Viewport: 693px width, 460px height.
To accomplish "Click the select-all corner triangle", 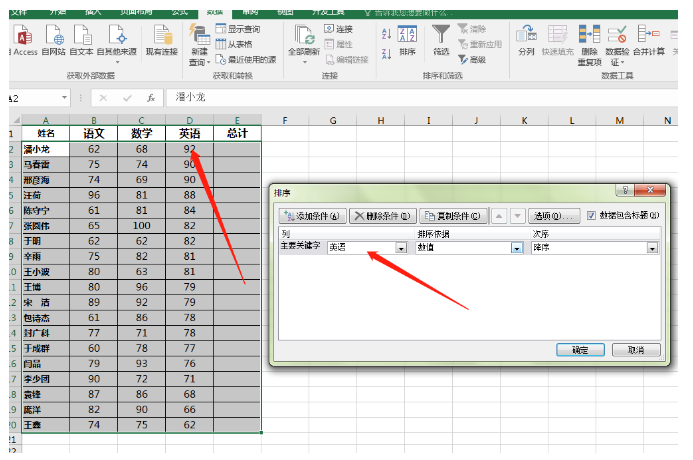I will click(x=16, y=120).
